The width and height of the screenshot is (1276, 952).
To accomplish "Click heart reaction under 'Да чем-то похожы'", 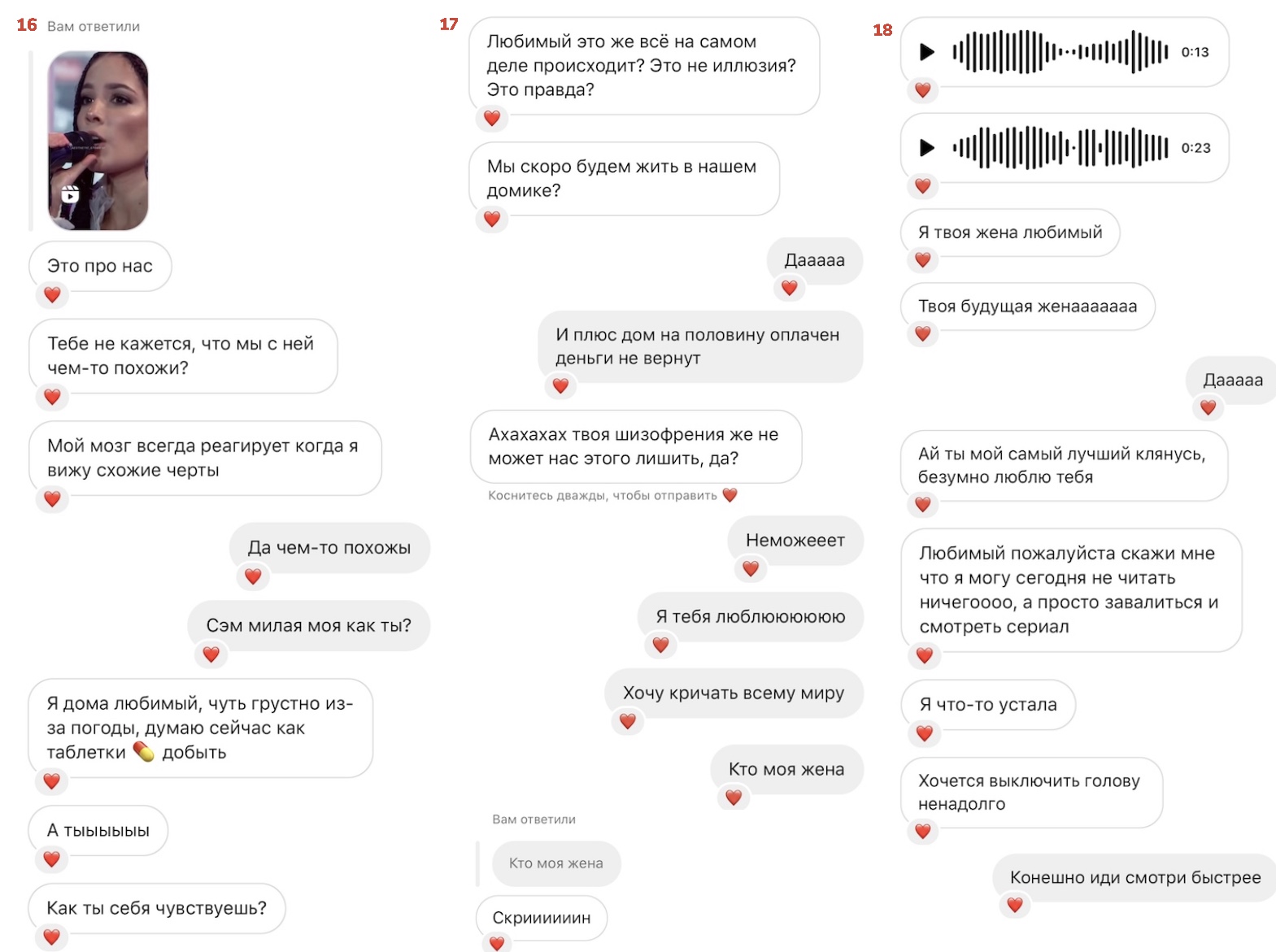I will [x=253, y=576].
